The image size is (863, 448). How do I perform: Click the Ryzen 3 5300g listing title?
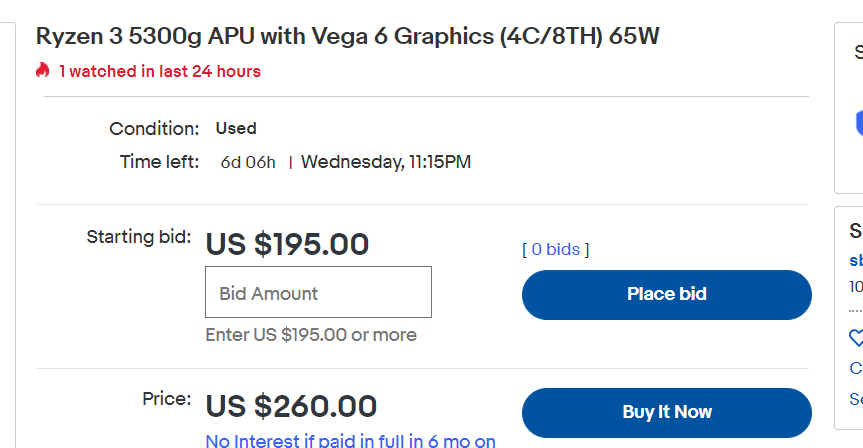coord(347,37)
